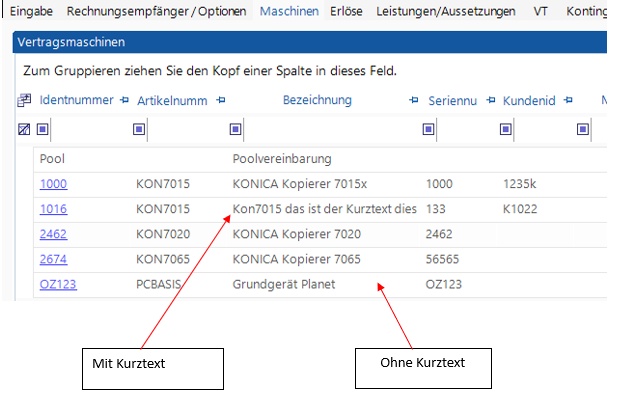Select the KON7020 article number cell
This screenshot has width=622, height=408.
click(163, 234)
